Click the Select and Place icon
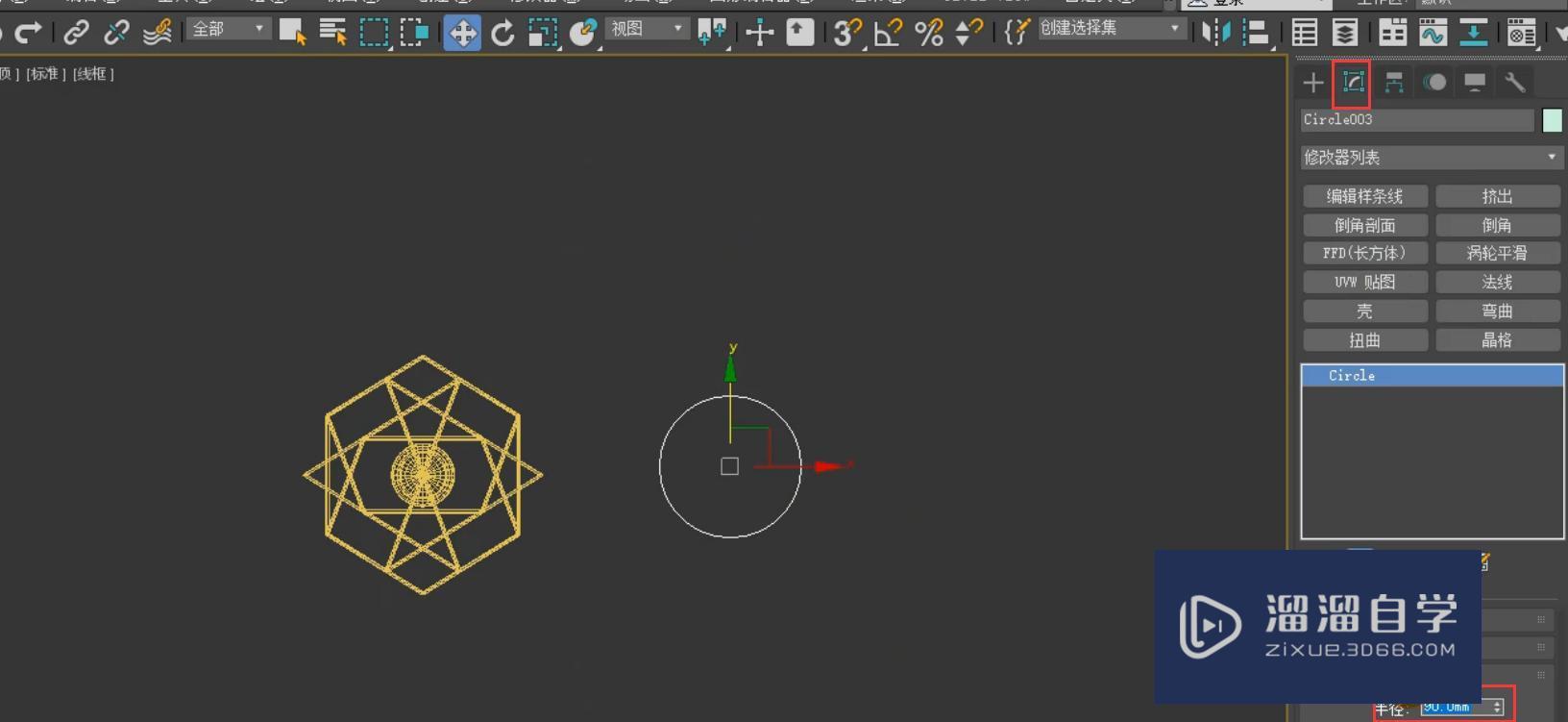Viewport: 1568px width, 722px height. [x=583, y=32]
